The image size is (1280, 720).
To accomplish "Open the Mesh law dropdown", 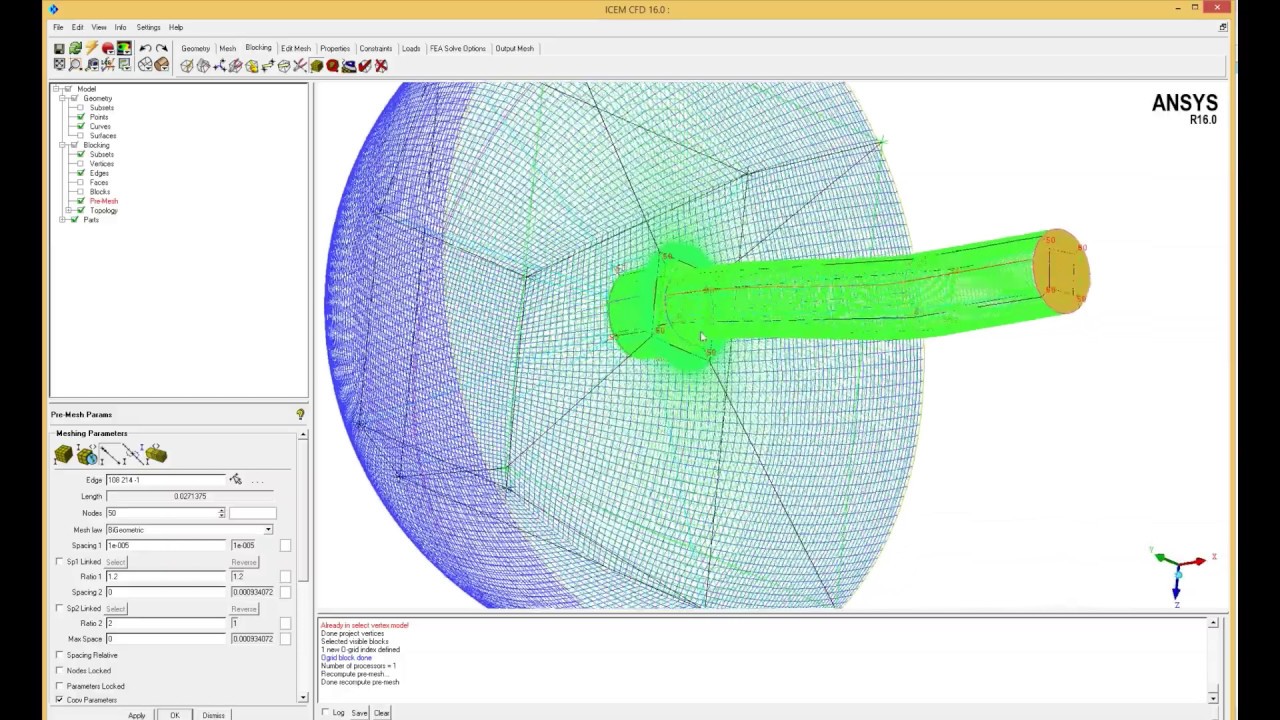I will click(268, 529).
